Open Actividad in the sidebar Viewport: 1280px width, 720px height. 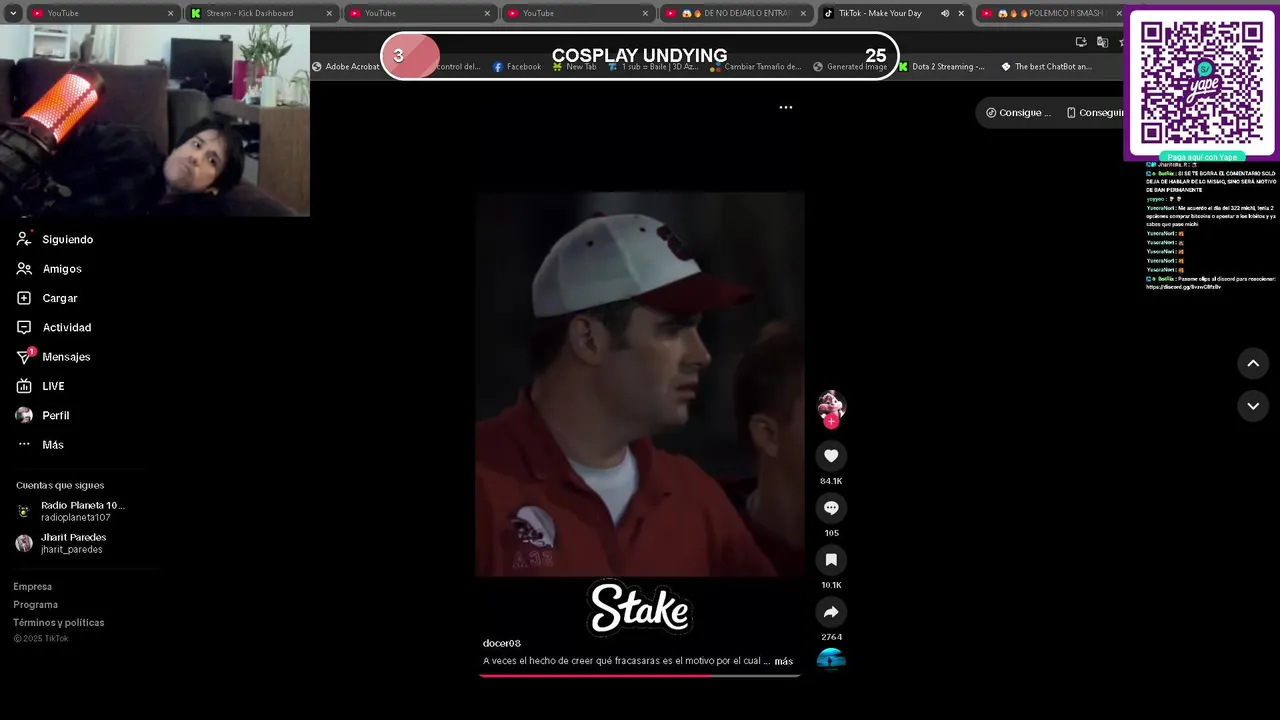[x=55, y=328]
